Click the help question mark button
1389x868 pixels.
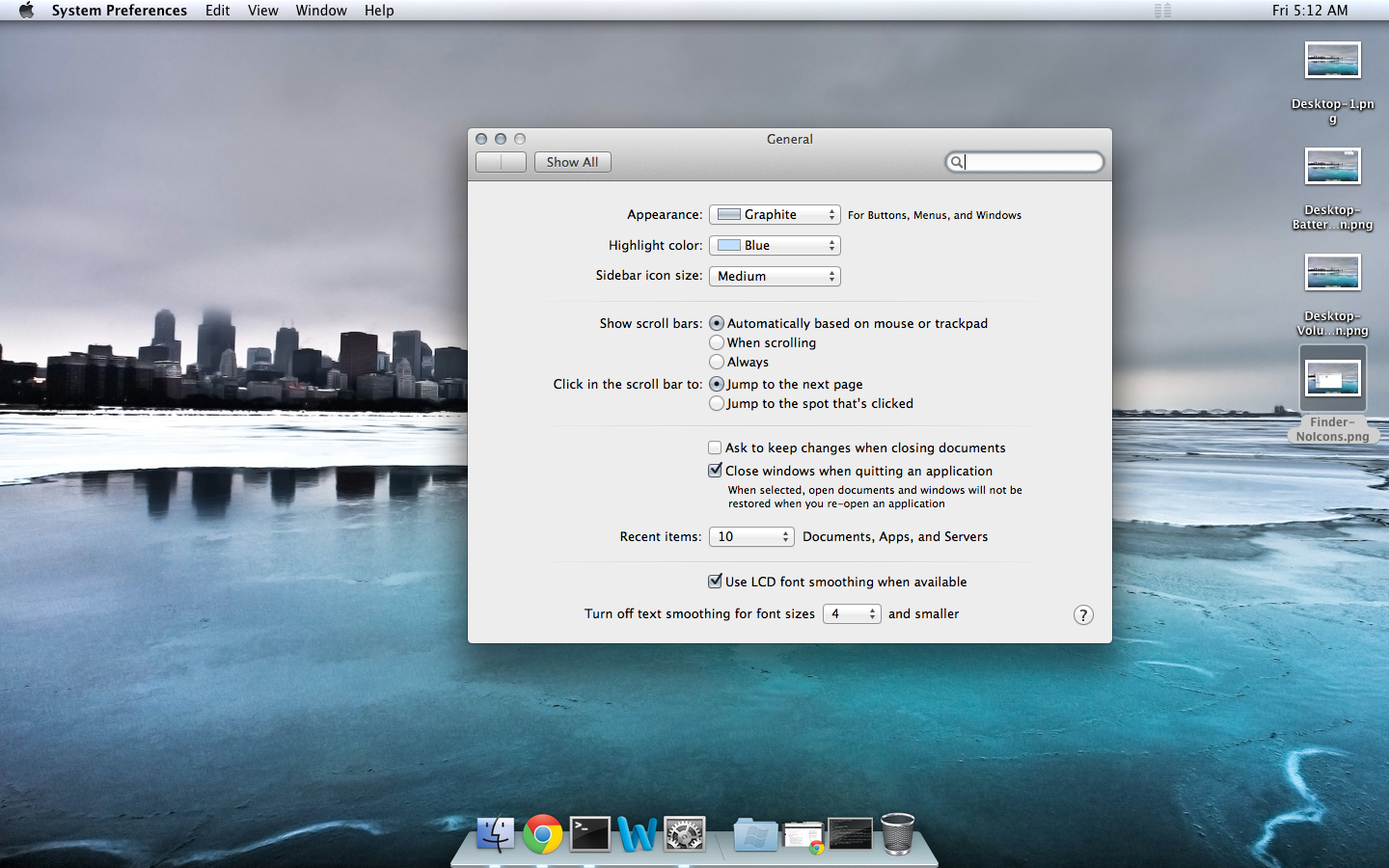(x=1083, y=615)
